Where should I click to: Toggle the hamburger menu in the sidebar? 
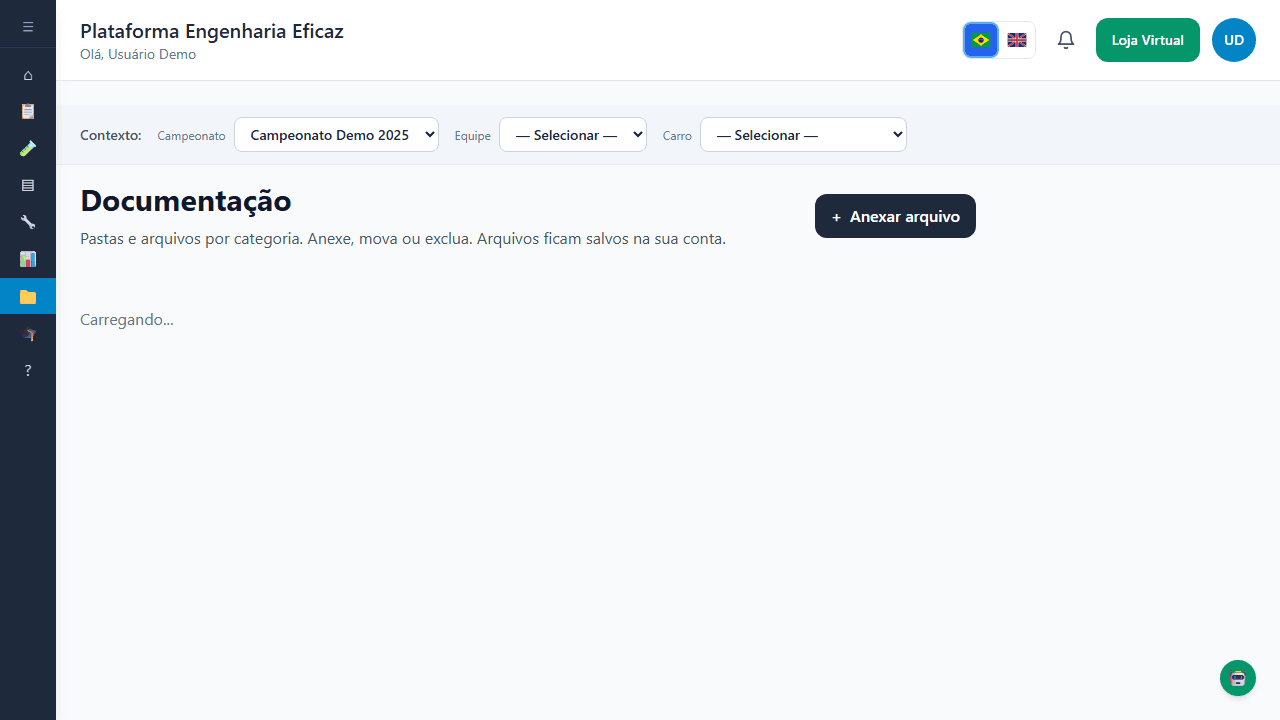(x=28, y=26)
